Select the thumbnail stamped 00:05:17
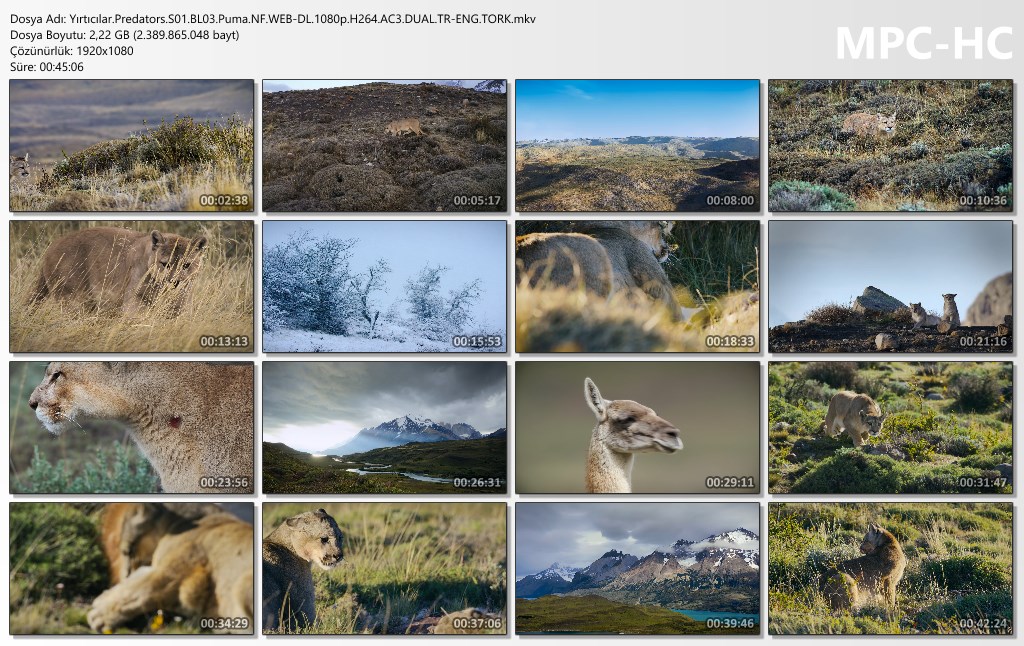 pos(384,146)
